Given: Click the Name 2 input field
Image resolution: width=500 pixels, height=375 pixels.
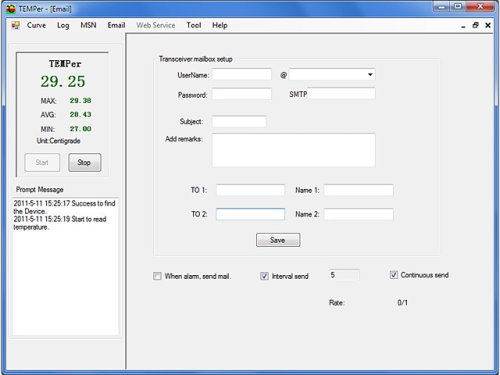Looking at the screenshot, I should 359,214.
